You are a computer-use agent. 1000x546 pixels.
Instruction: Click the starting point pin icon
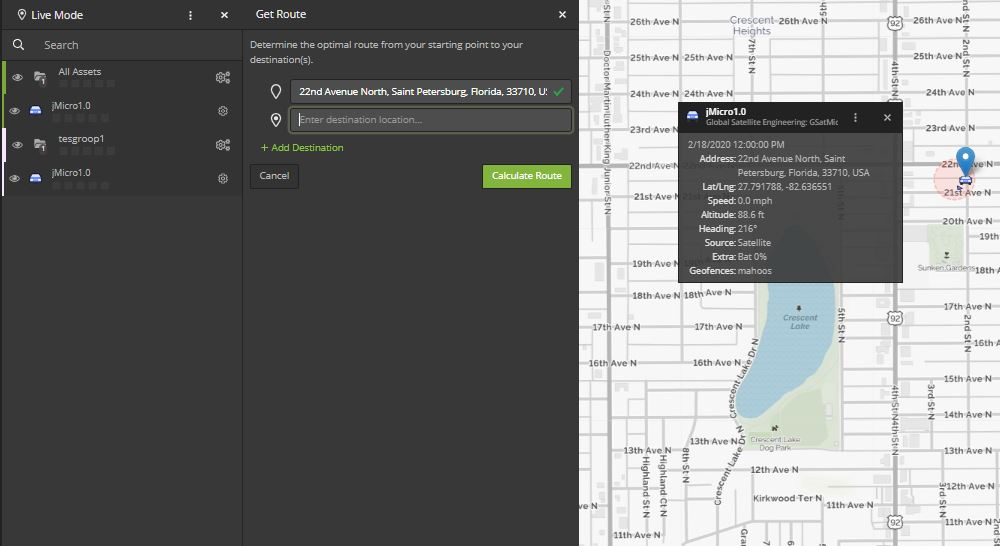click(x=276, y=91)
